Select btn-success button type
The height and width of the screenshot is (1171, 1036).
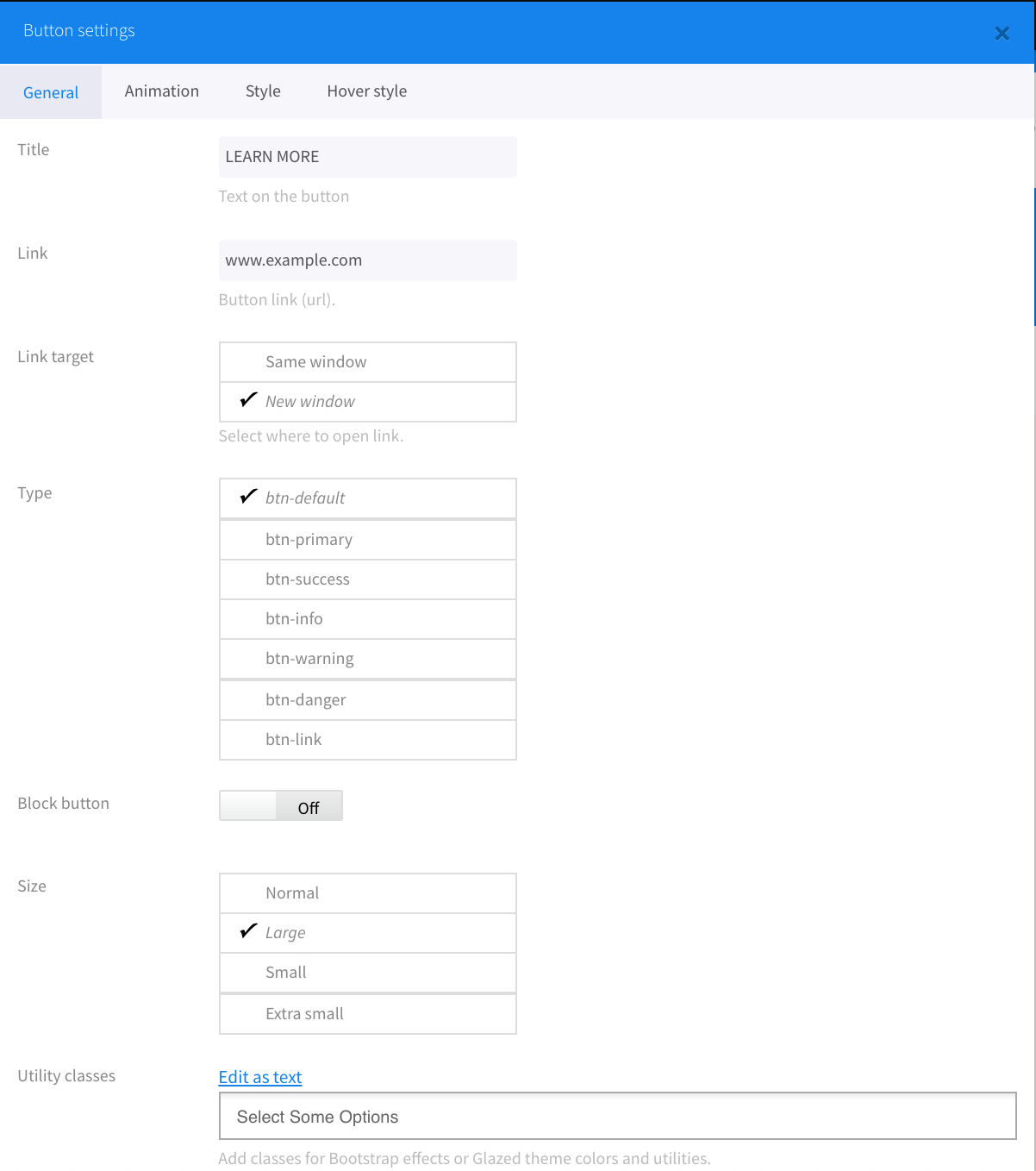[368, 579]
